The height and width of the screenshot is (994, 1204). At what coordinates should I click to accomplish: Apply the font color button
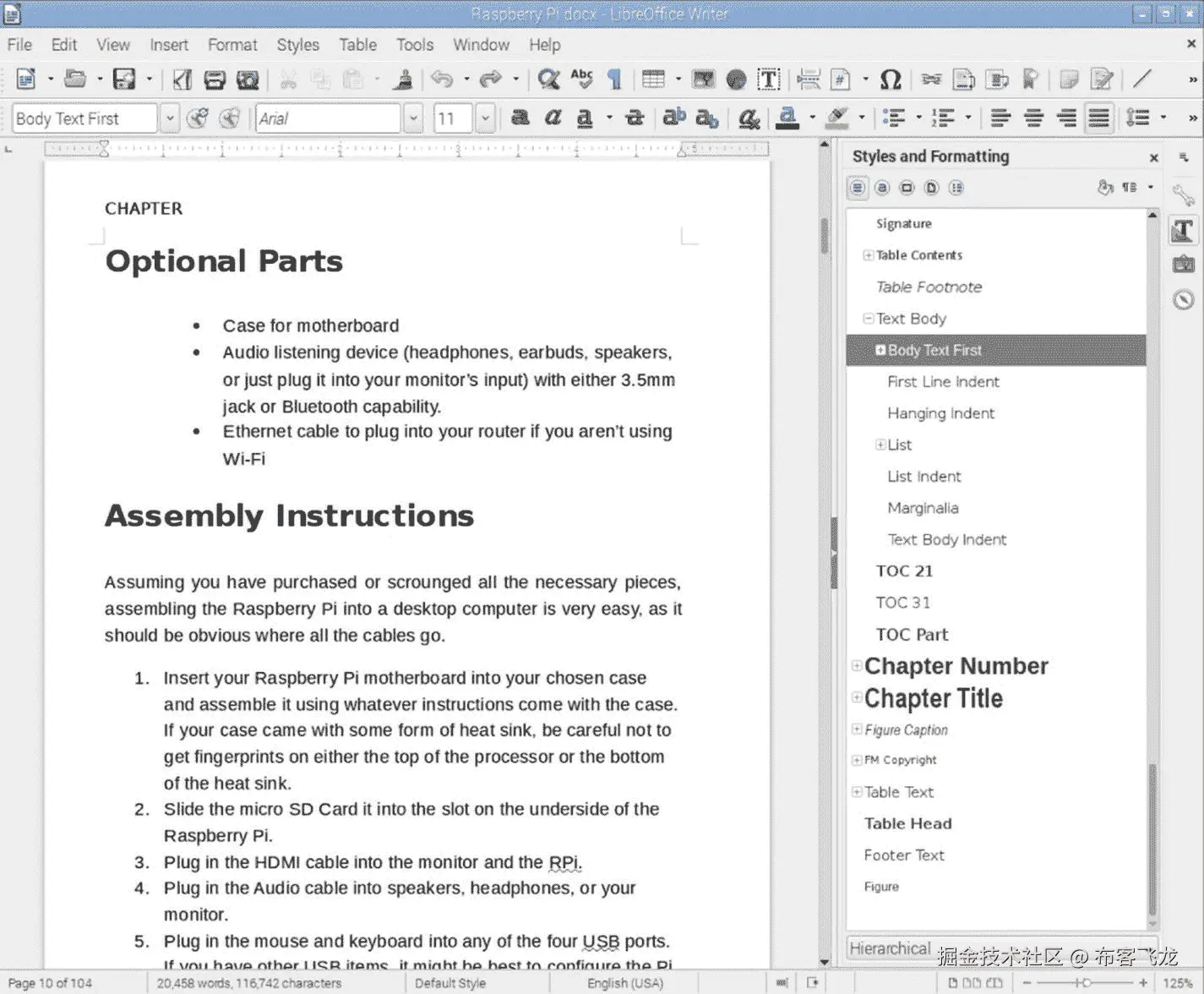(787, 118)
